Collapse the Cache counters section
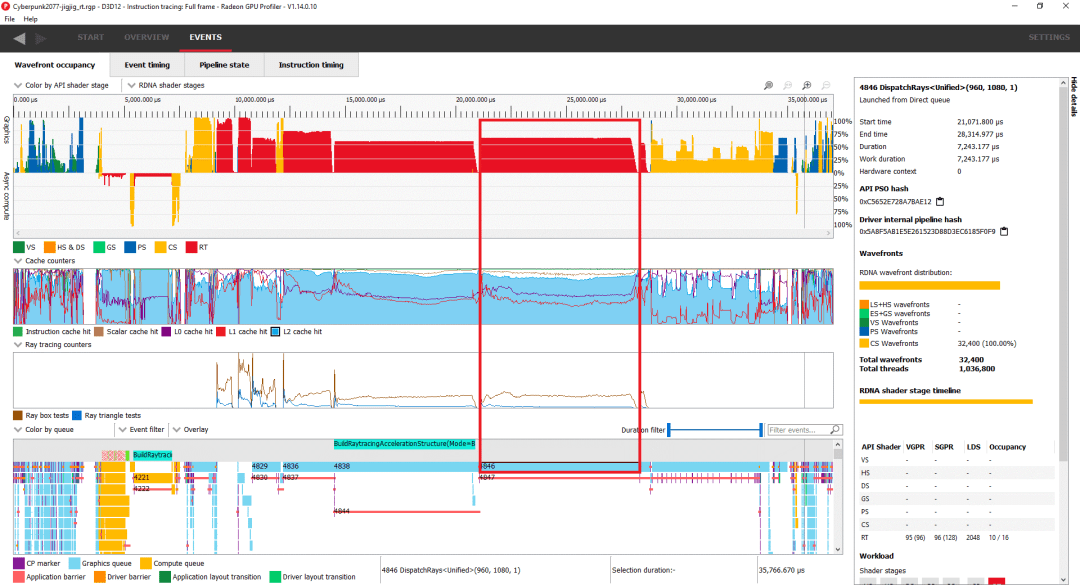The image size is (1080, 585). 17,260
